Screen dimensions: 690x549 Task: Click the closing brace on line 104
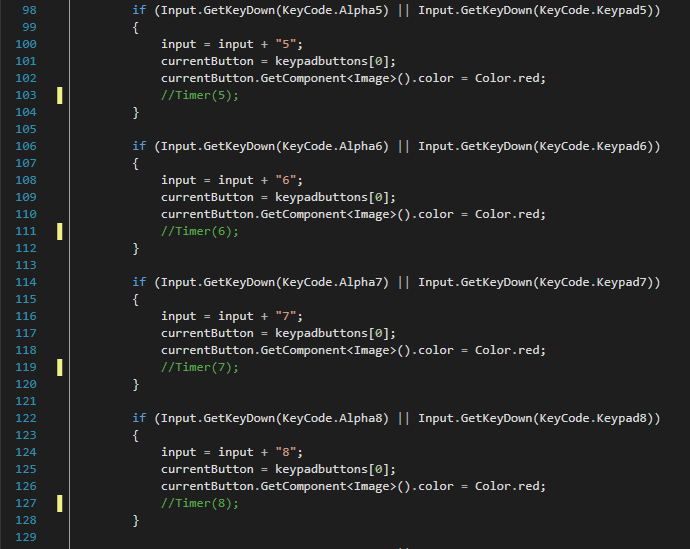[136, 113]
